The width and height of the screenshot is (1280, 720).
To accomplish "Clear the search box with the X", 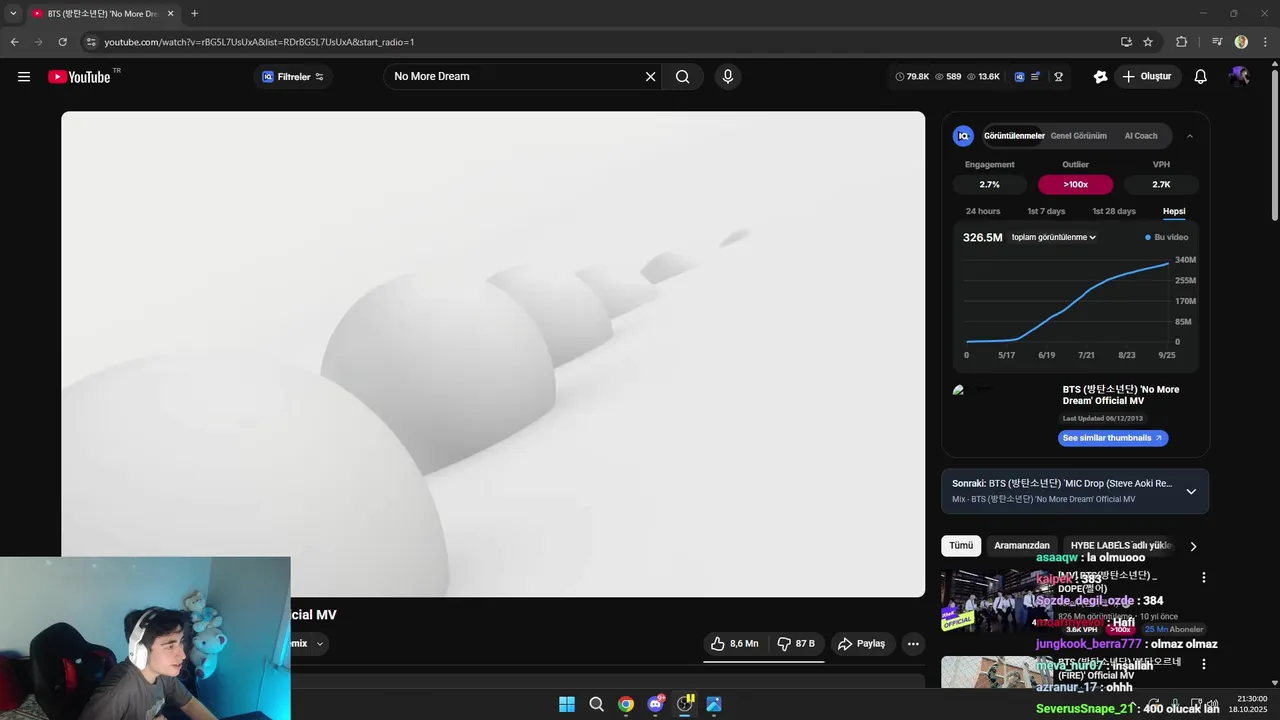I will (650, 76).
